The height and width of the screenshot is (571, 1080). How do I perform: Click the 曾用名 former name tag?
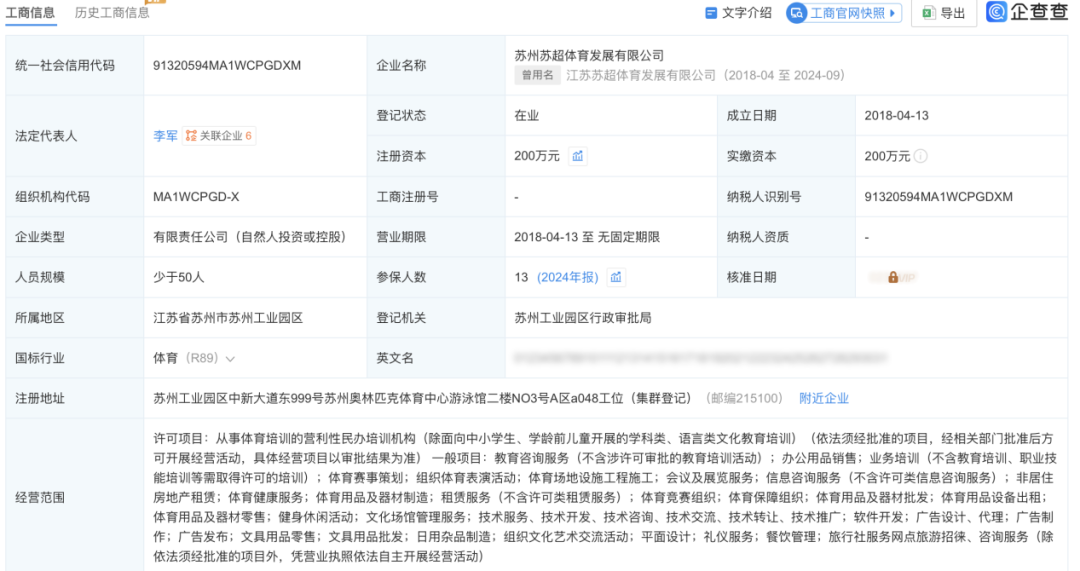pyautogui.click(x=537, y=75)
